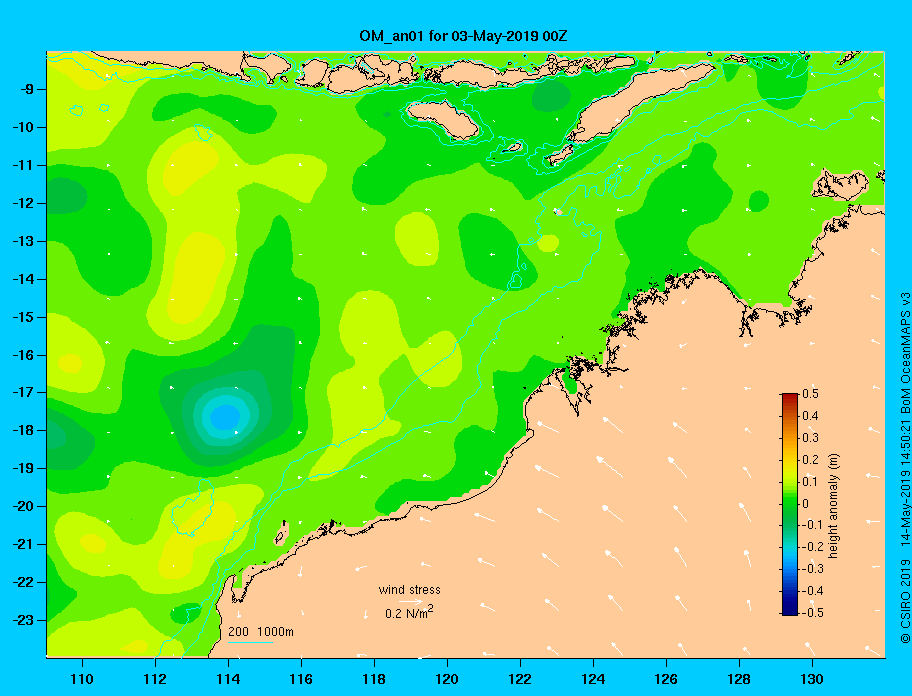The width and height of the screenshot is (912, 696).
Task: Click the 0.2 value on color scale
Action: pos(810,460)
